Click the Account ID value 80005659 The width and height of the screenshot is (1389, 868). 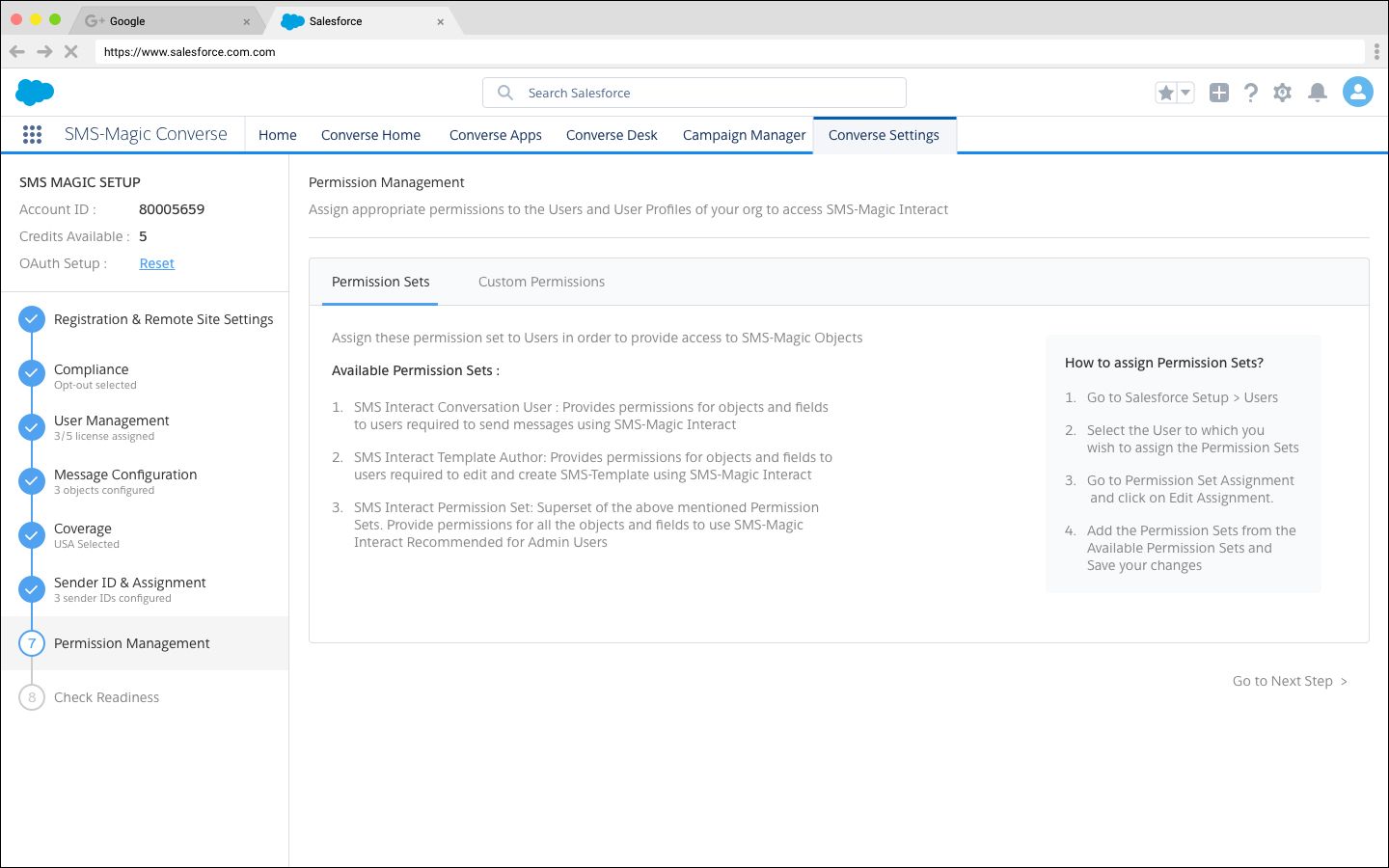[x=172, y=209]
